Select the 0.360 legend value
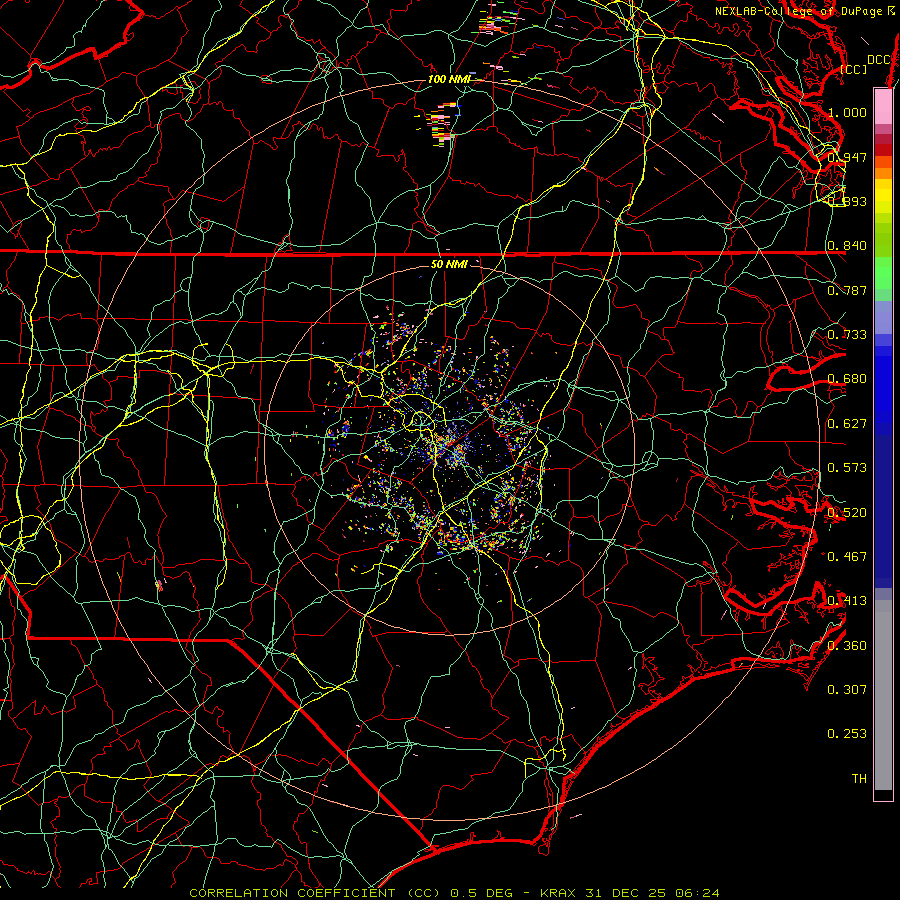Screen dimensions: 900x900 tap(847, 645)
